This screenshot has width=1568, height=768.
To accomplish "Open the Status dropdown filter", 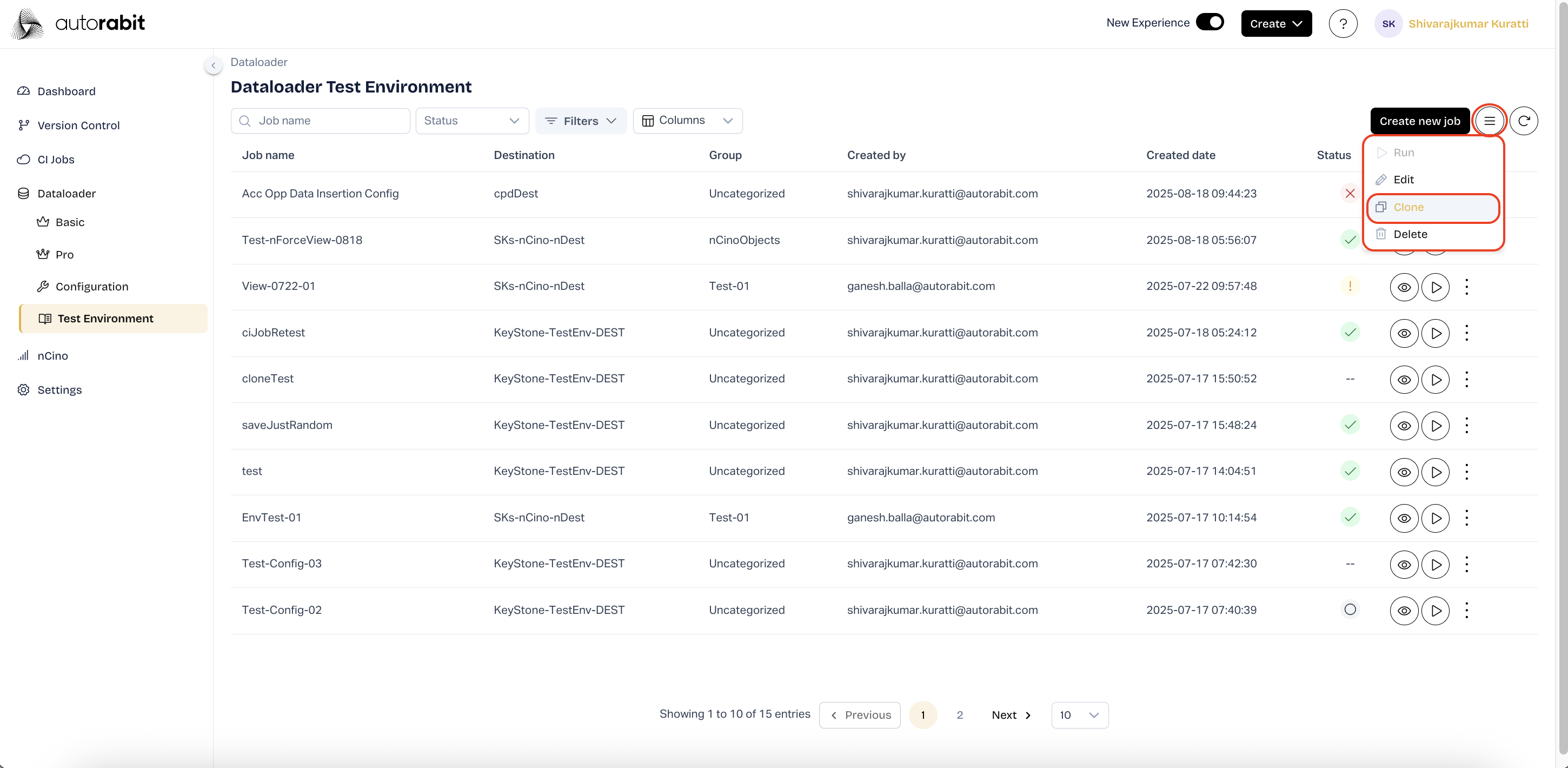I will (471, 121).
